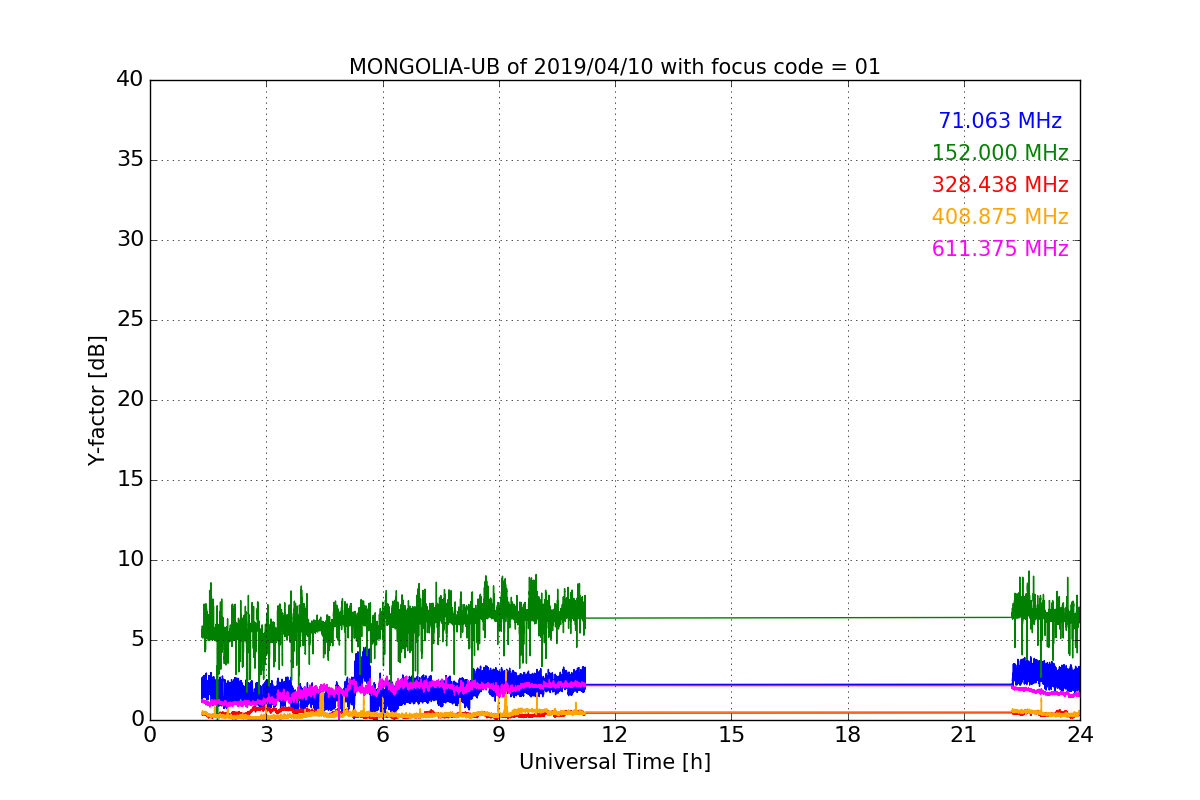
Task: Click the x-axis tick label 3
Action: tap(266, 734)
